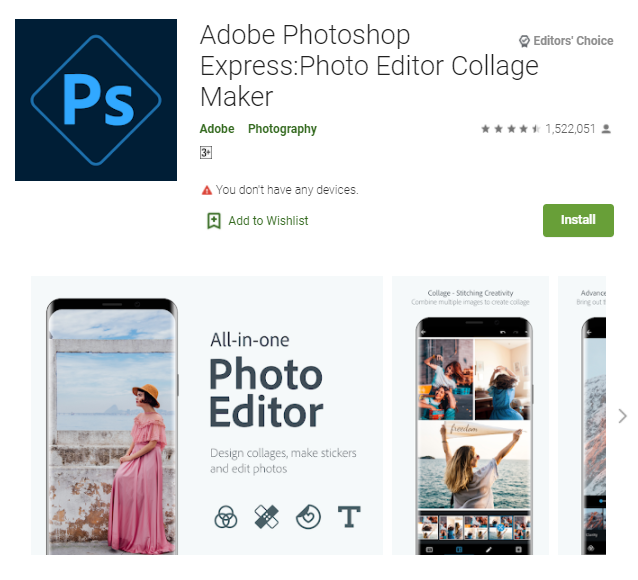Screen dimensions: 638x580
Task: Click the bandage heal icon in screenshot
Action: click(267, 517)
